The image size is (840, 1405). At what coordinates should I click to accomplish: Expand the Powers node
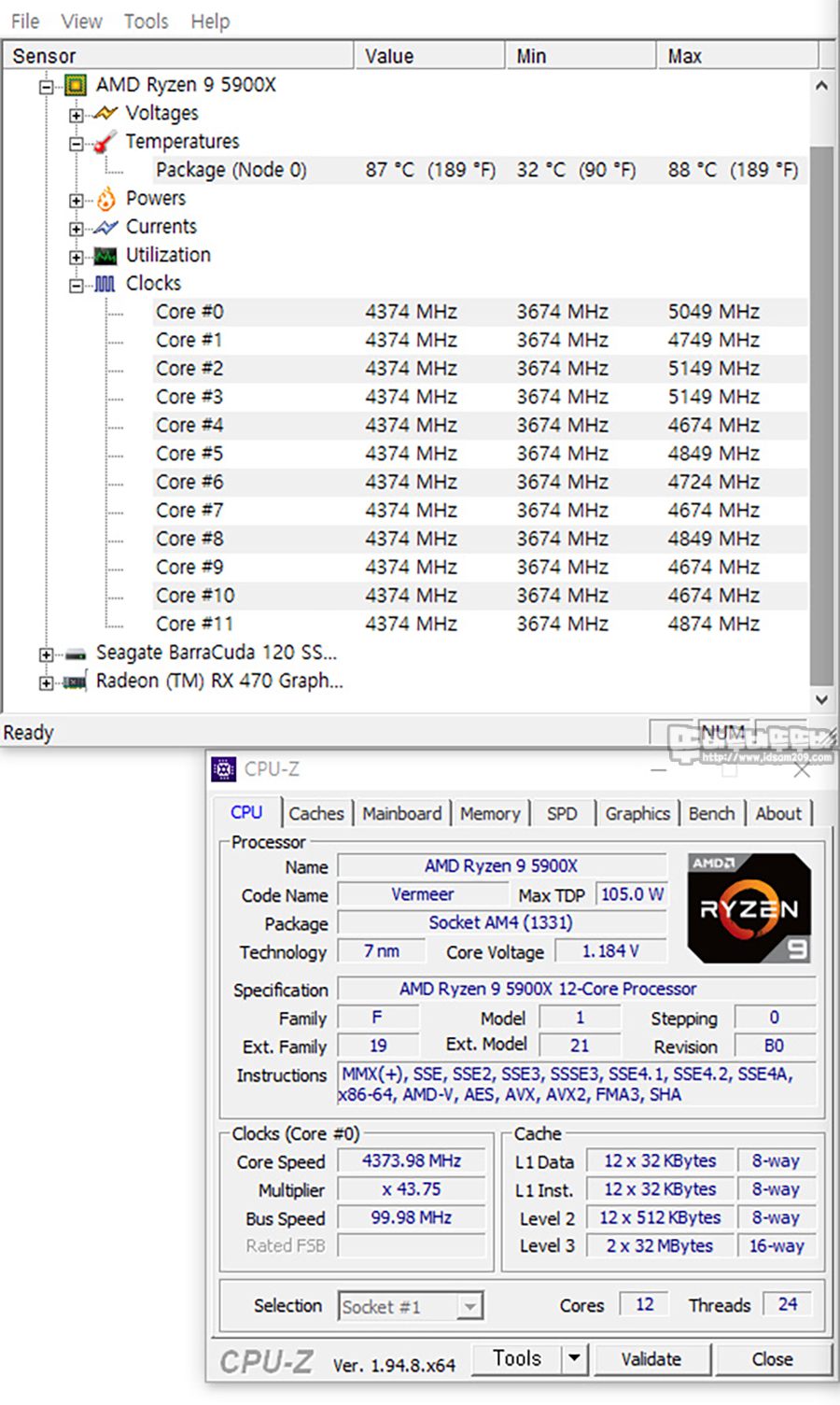pos(76,200)
